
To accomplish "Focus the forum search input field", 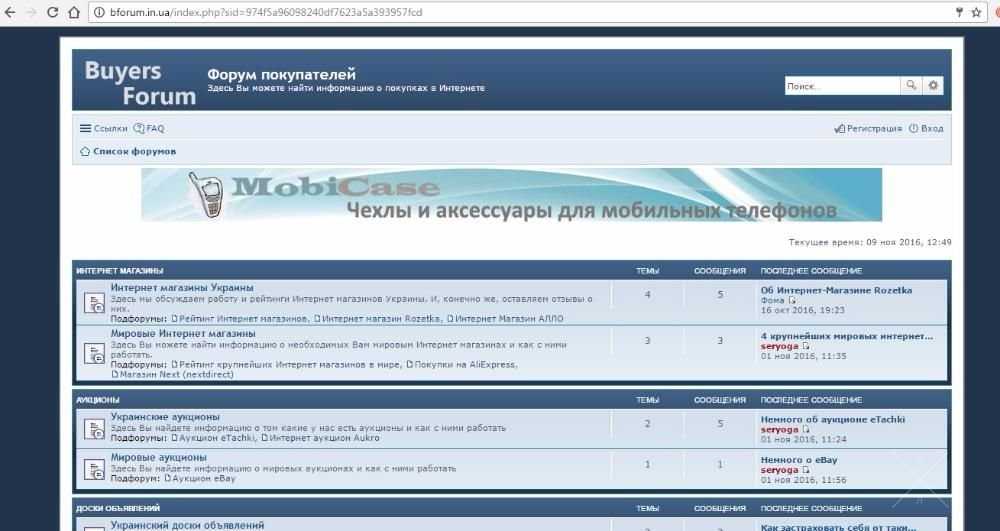I will pos(842,85).
